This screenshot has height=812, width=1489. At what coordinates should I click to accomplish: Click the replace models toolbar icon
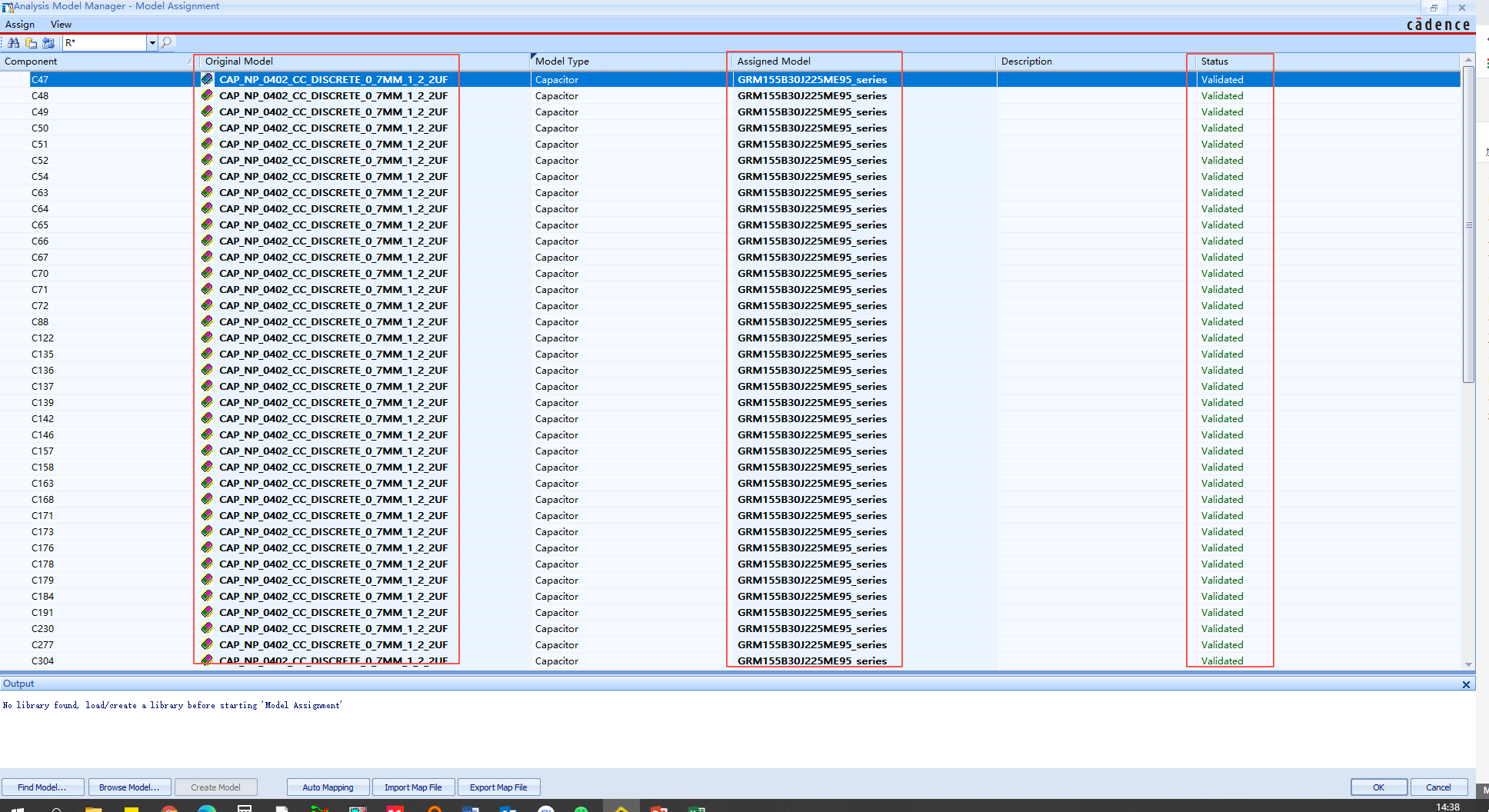click(48, 42)
